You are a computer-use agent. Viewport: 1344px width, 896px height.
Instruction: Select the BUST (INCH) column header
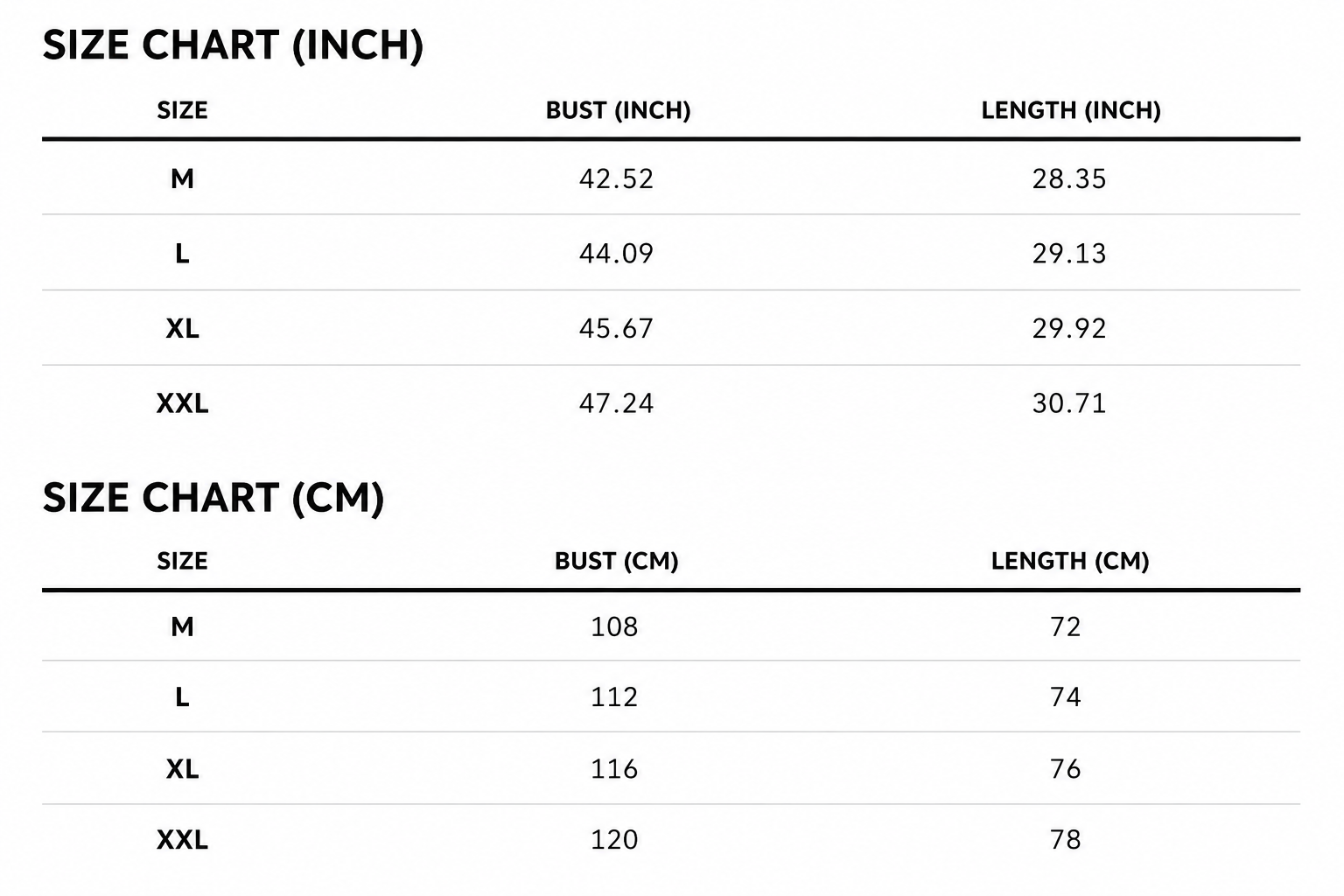tap(618, 110)
